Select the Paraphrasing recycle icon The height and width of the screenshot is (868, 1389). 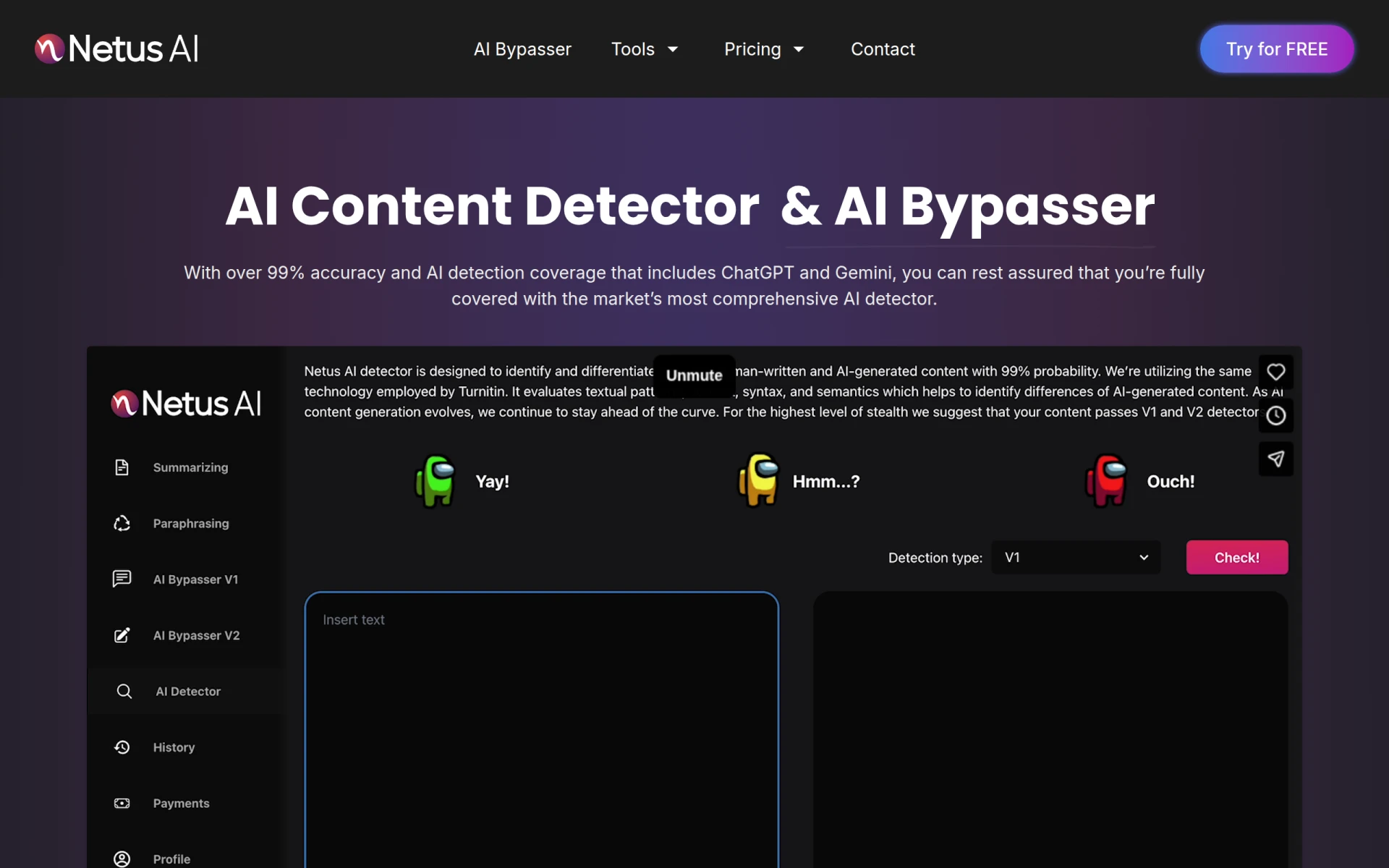[x=122, y=523]
